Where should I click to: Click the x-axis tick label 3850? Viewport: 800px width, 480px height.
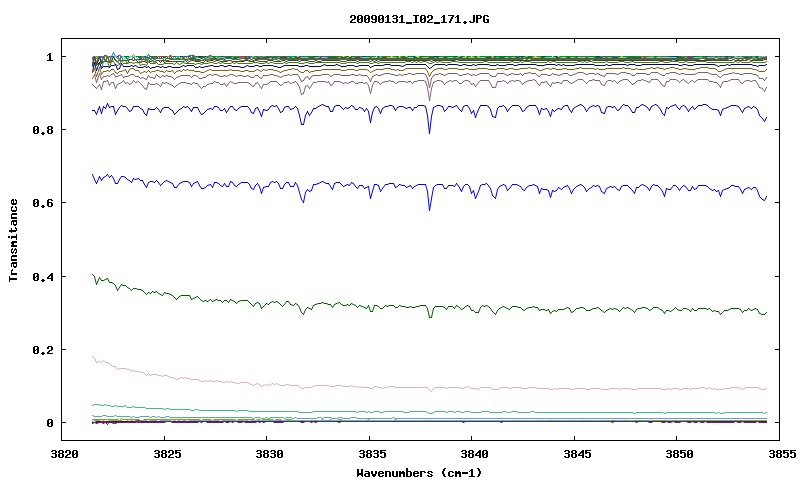point(679,454)
